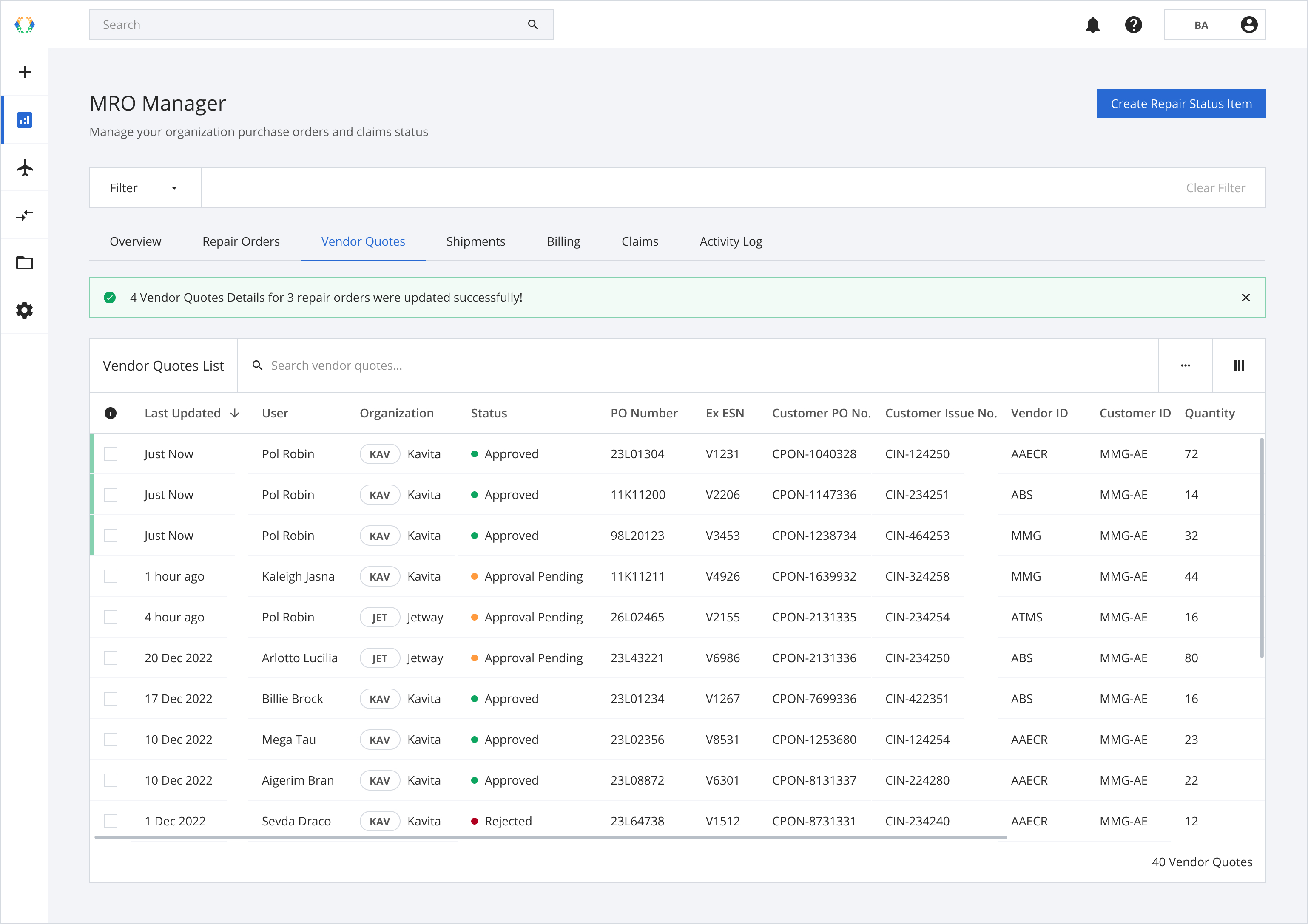Click Ex ESN V6986 cell
Viewport: 1308px width, 924px height.
click(x=722, y=658)
